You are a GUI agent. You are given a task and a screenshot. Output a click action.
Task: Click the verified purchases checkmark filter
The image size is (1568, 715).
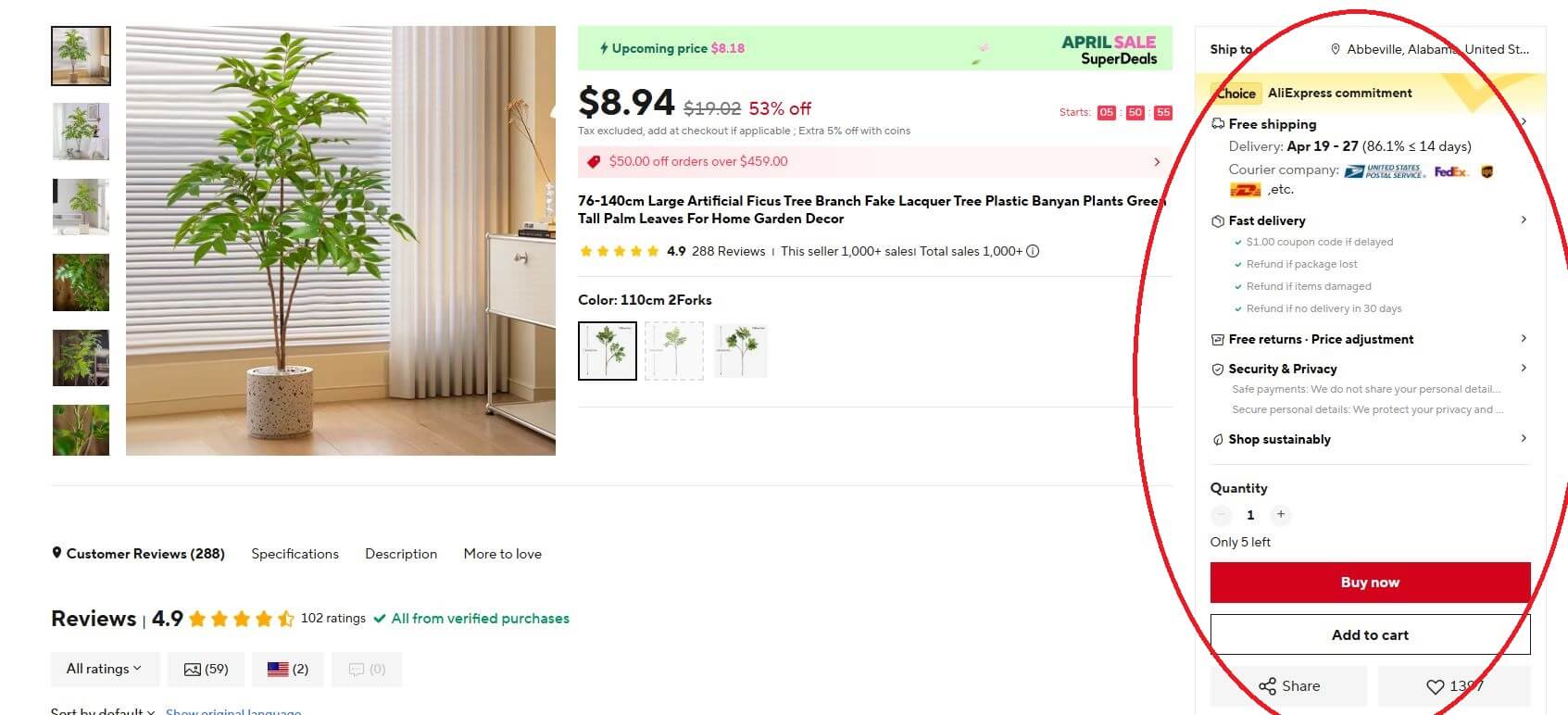[x=379, y=619]
